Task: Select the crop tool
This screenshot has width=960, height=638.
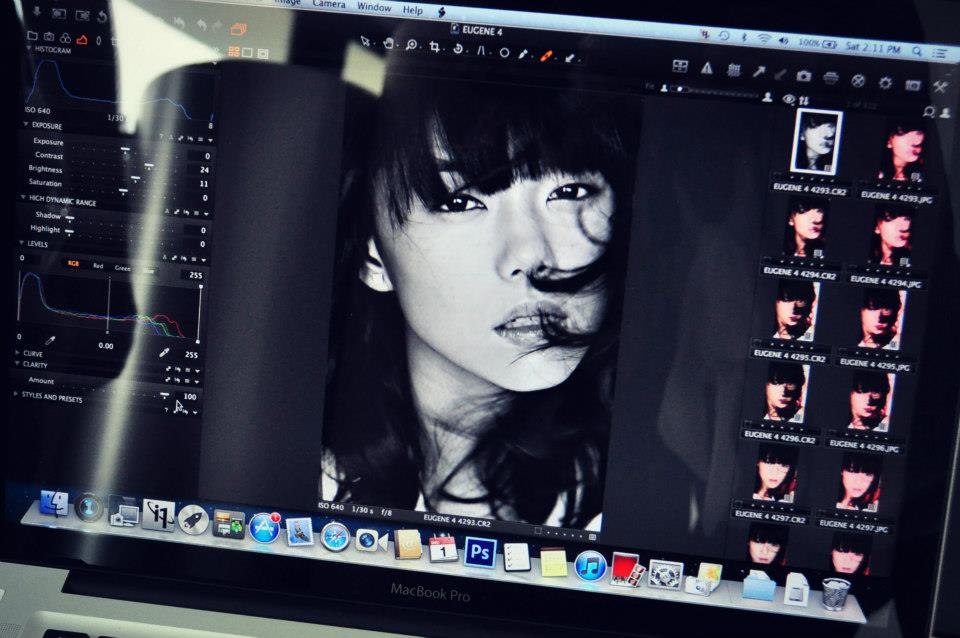Action: pos(434,47)
